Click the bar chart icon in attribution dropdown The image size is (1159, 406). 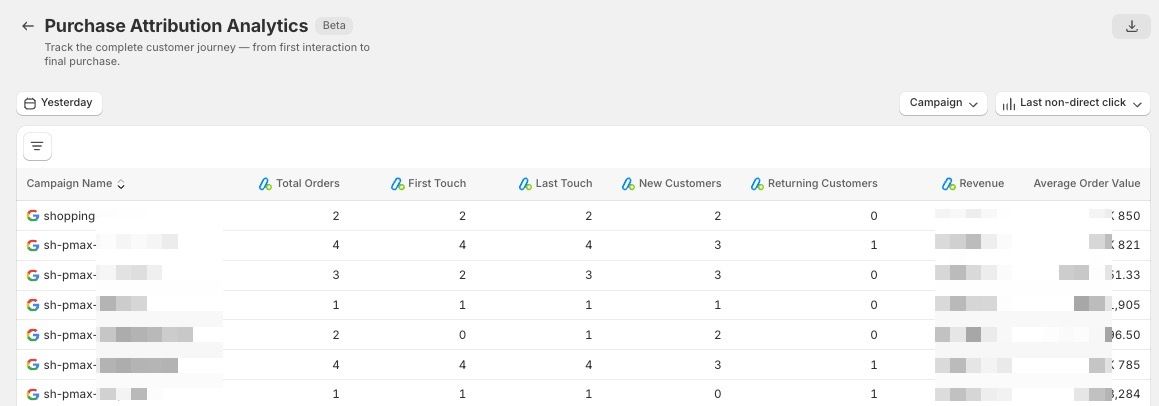(1009, 104)
